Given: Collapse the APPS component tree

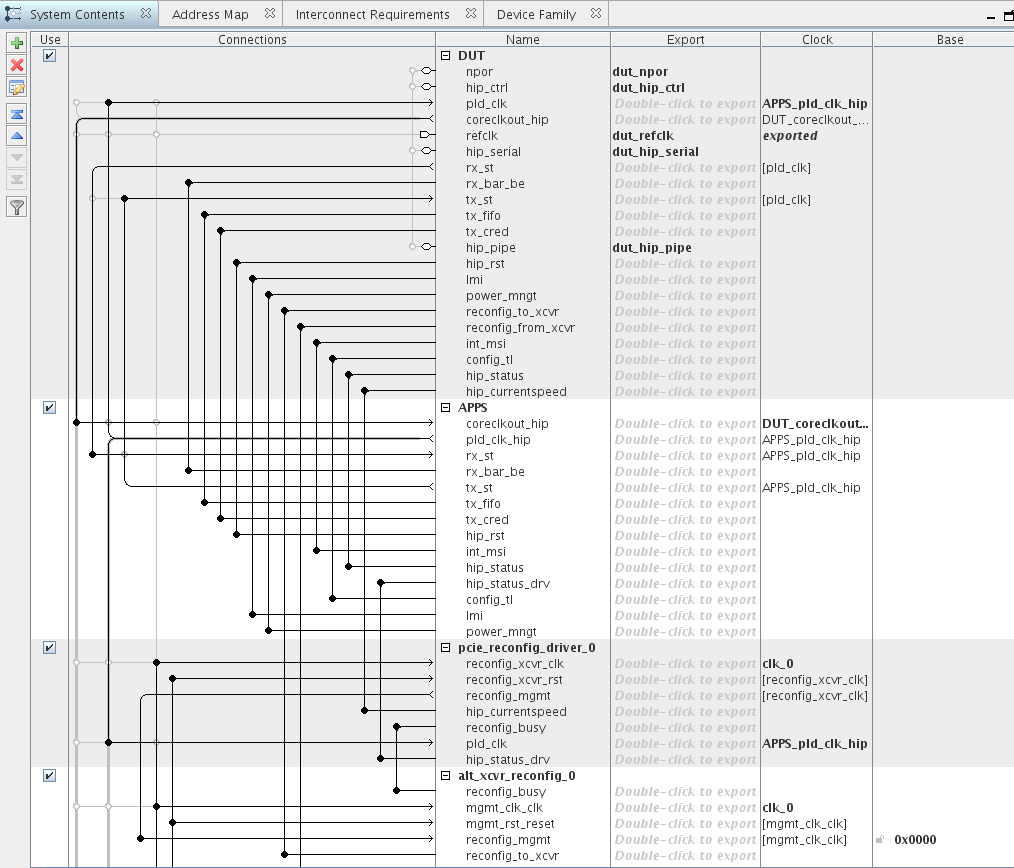Looking at the screenshot, I should (446, 407).
